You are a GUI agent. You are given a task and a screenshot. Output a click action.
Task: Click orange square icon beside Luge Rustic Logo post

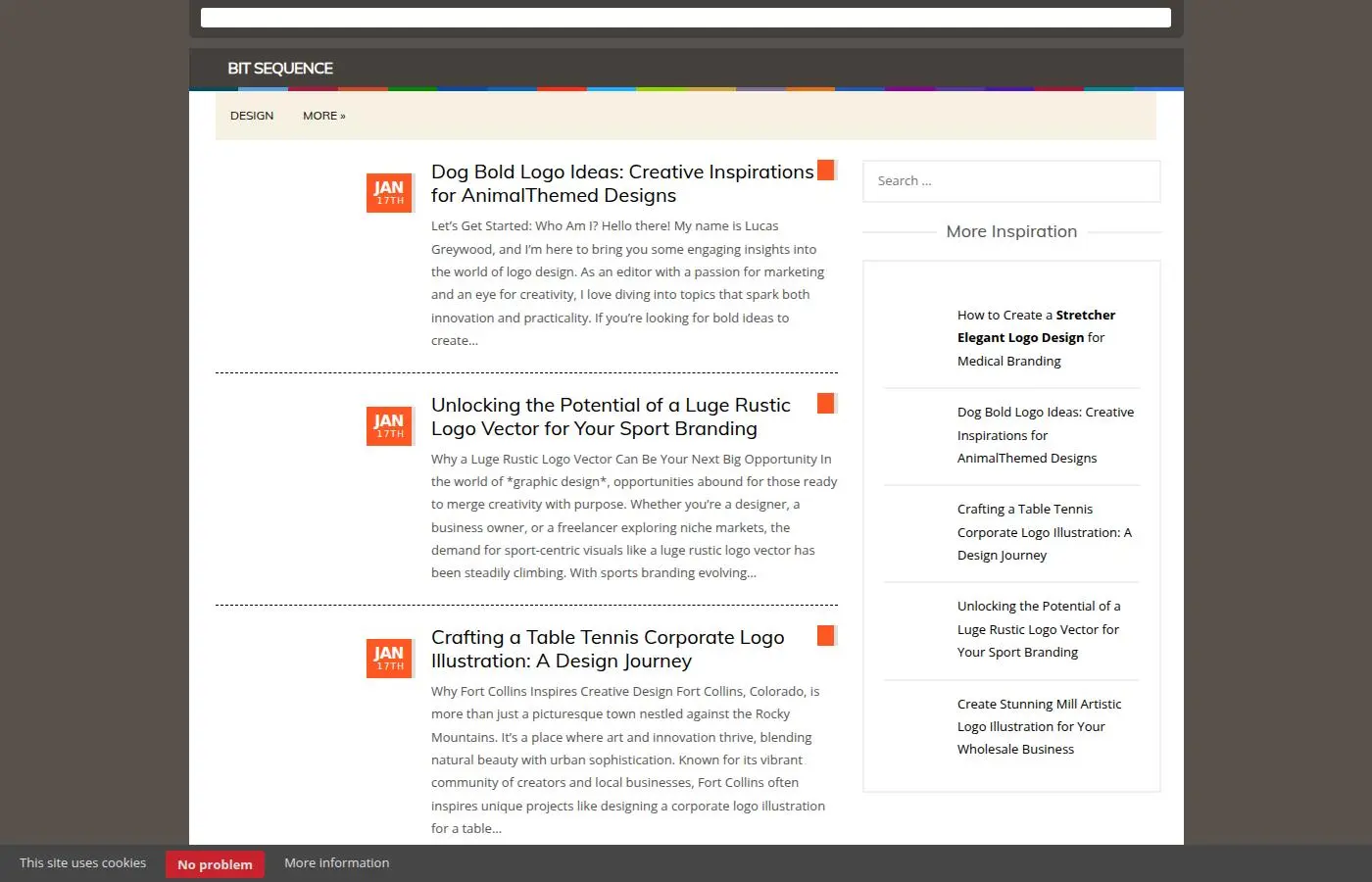826,404
